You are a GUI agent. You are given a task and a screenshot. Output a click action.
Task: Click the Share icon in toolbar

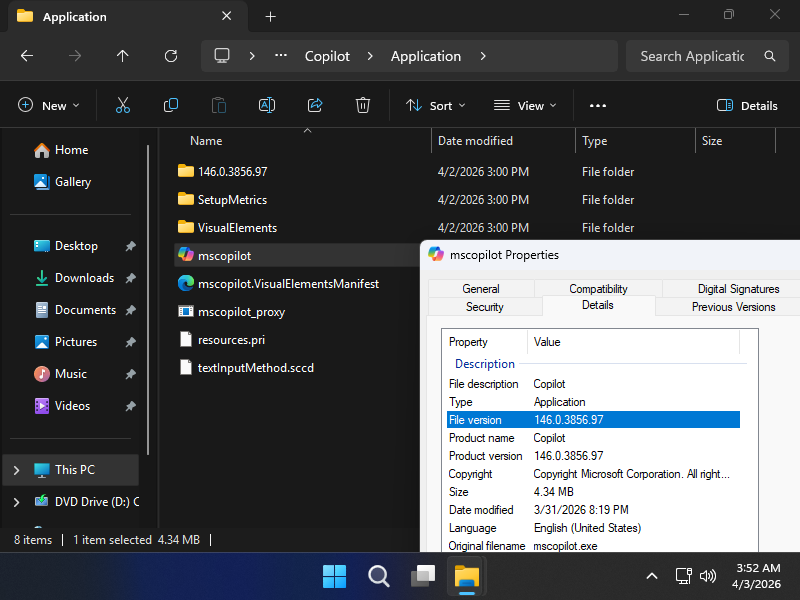[315, 105]
